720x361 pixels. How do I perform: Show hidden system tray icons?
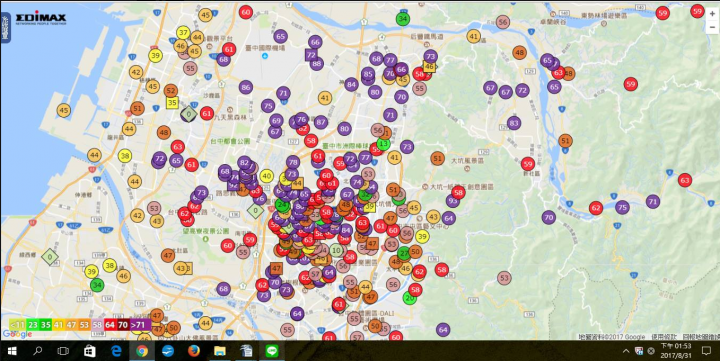(626, 351)
